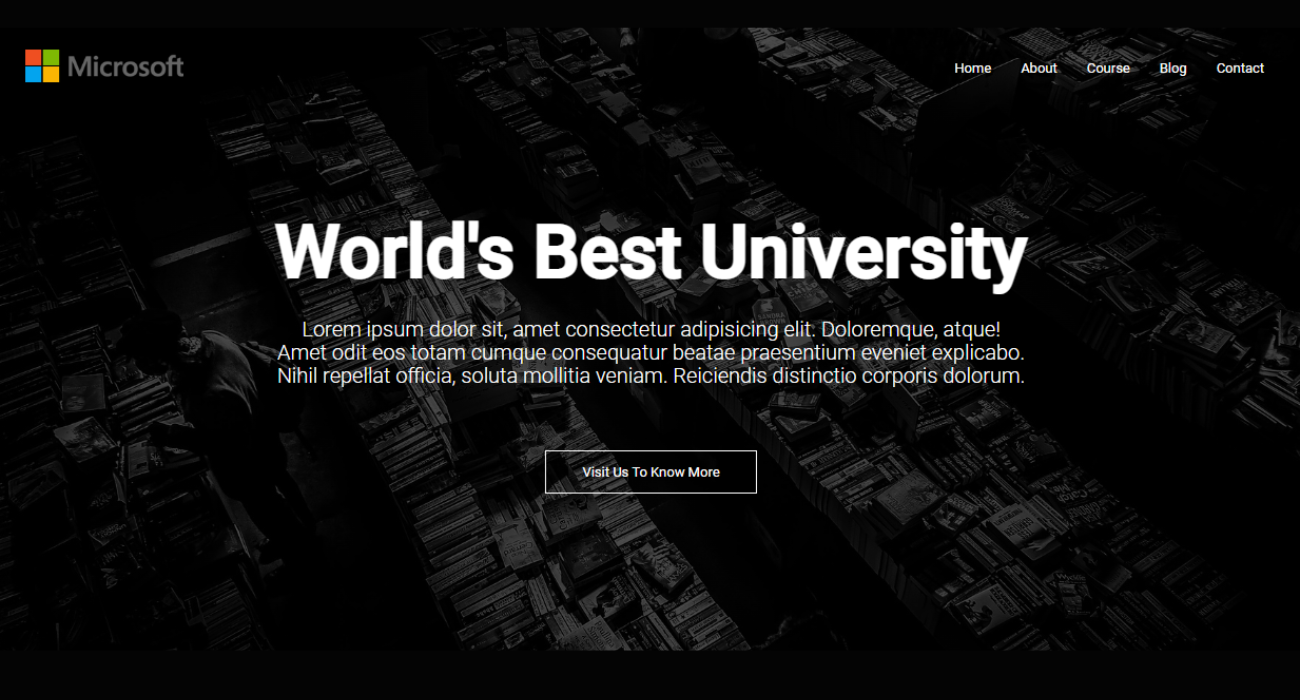Screen dimensions: 1300x700
Task: Select Course in the navigation bar
Action: pyautogui.click(x=1108, y=68)
